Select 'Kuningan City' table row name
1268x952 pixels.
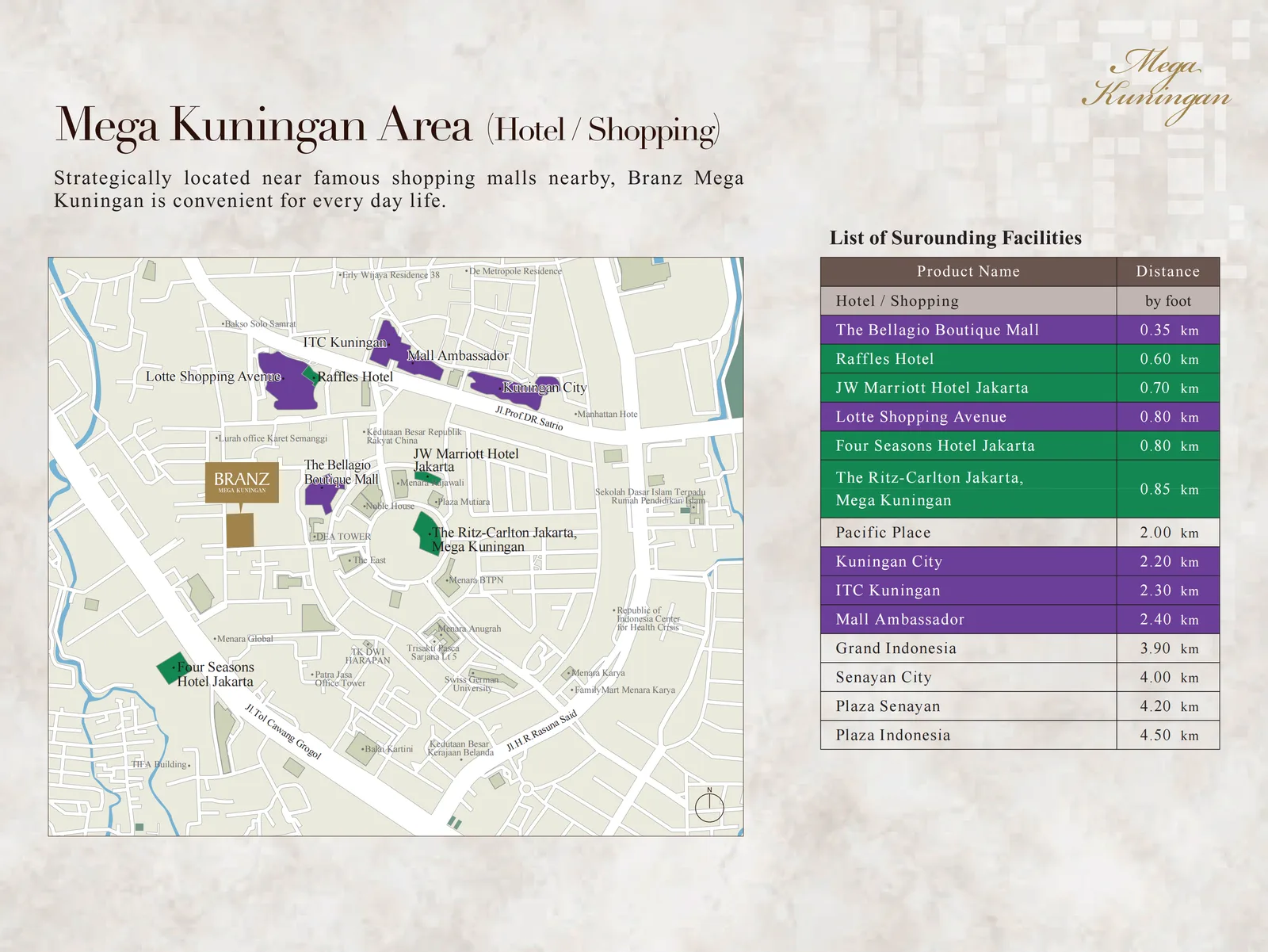click(x=888, y=561)
